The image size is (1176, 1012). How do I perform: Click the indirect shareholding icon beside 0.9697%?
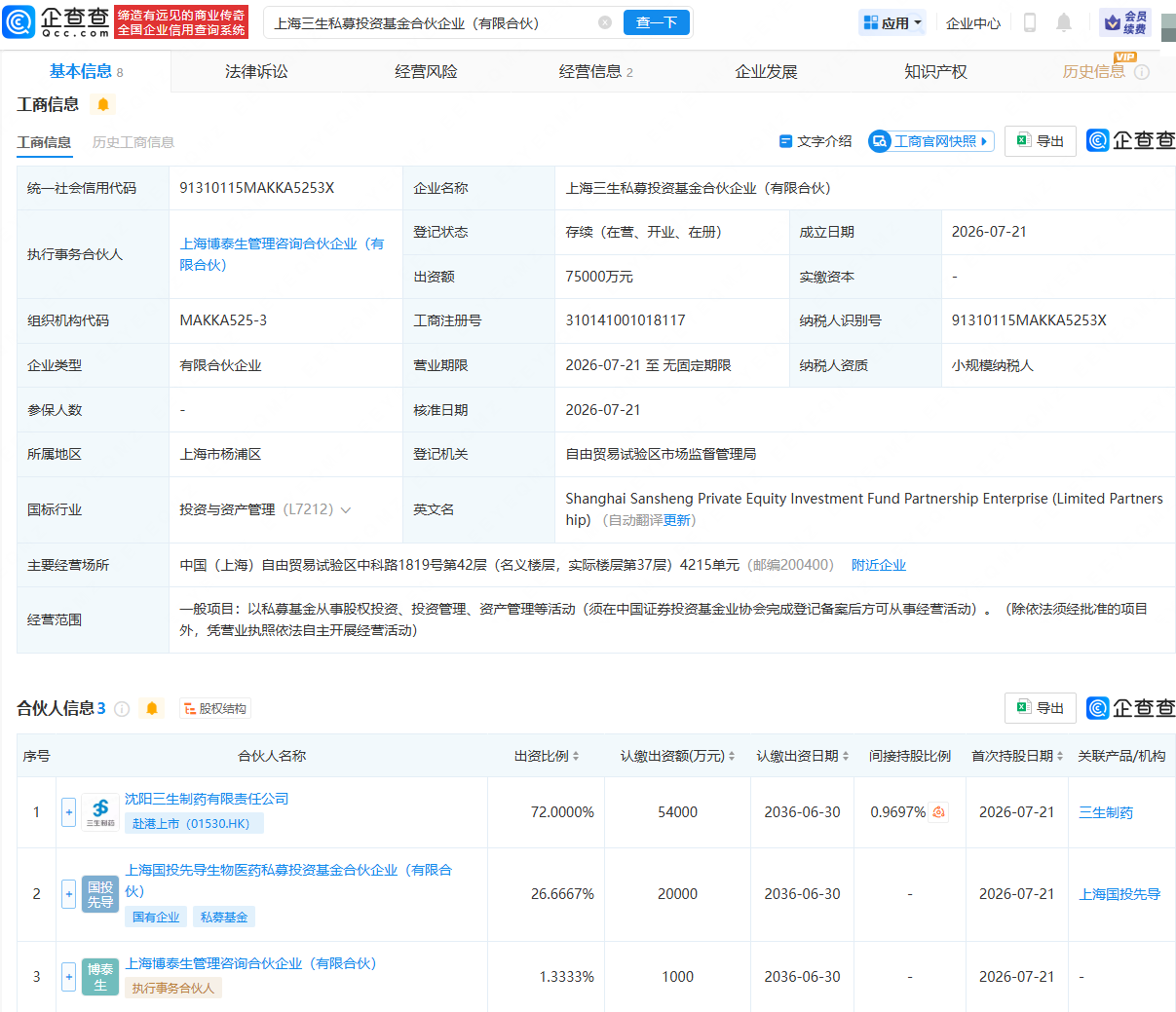point(939,812)
